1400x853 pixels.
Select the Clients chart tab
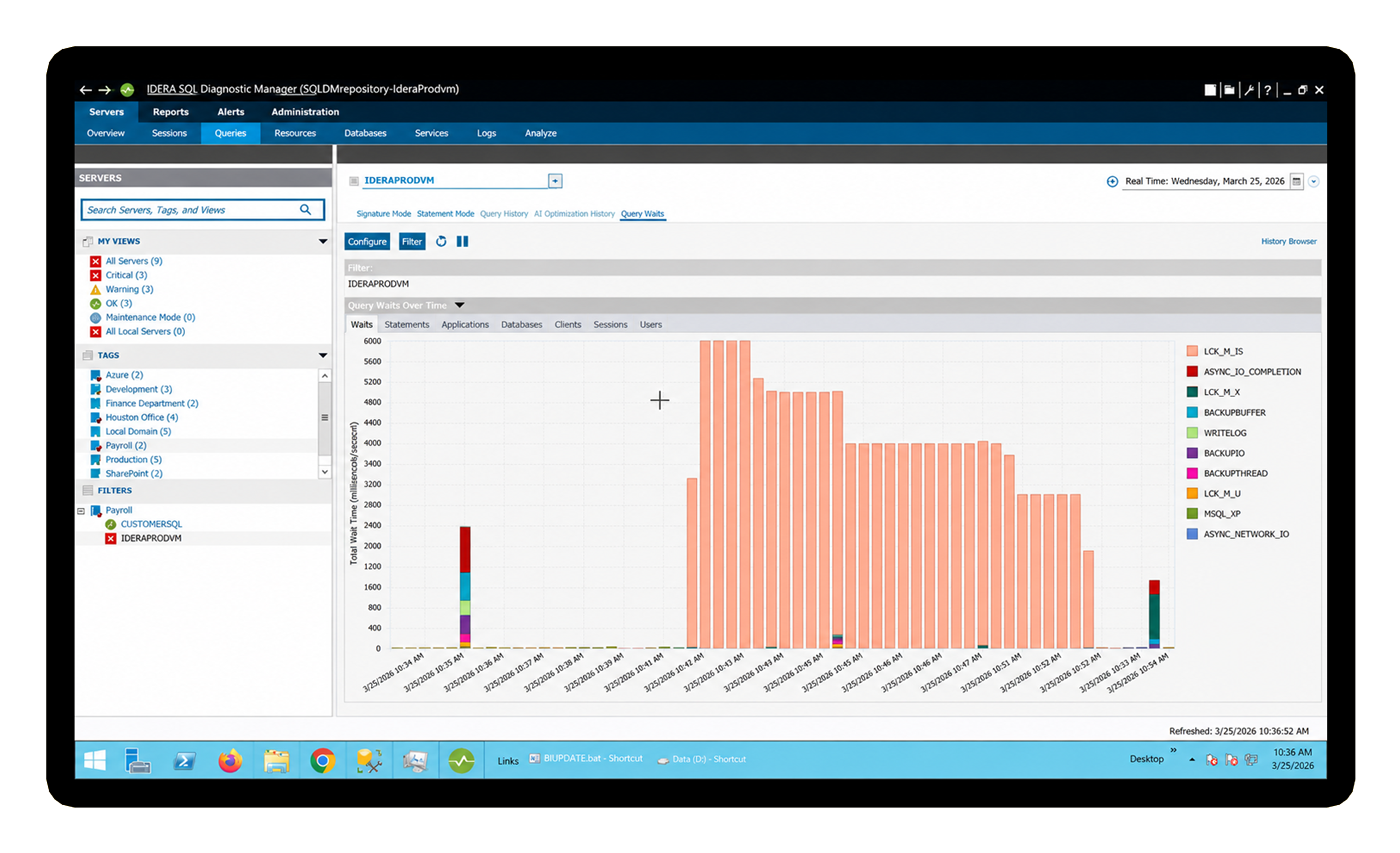(x=568, y=325)
